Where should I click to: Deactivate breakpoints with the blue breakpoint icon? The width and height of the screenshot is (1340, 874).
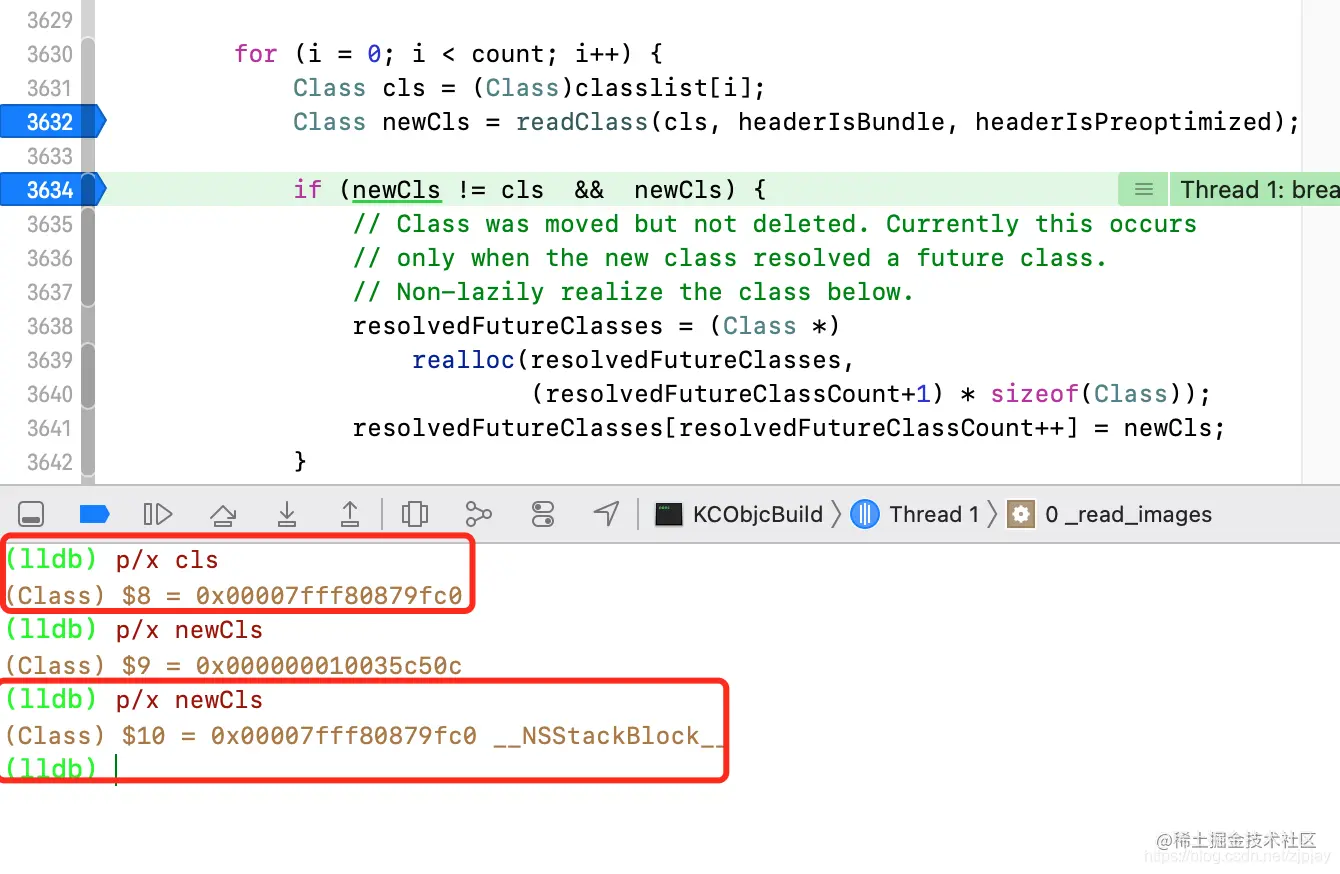94,514
